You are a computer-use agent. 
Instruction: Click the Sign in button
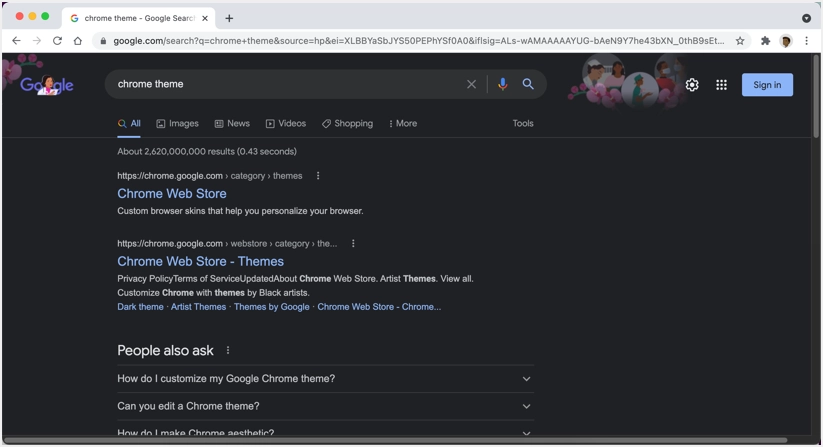coord(767,84)
